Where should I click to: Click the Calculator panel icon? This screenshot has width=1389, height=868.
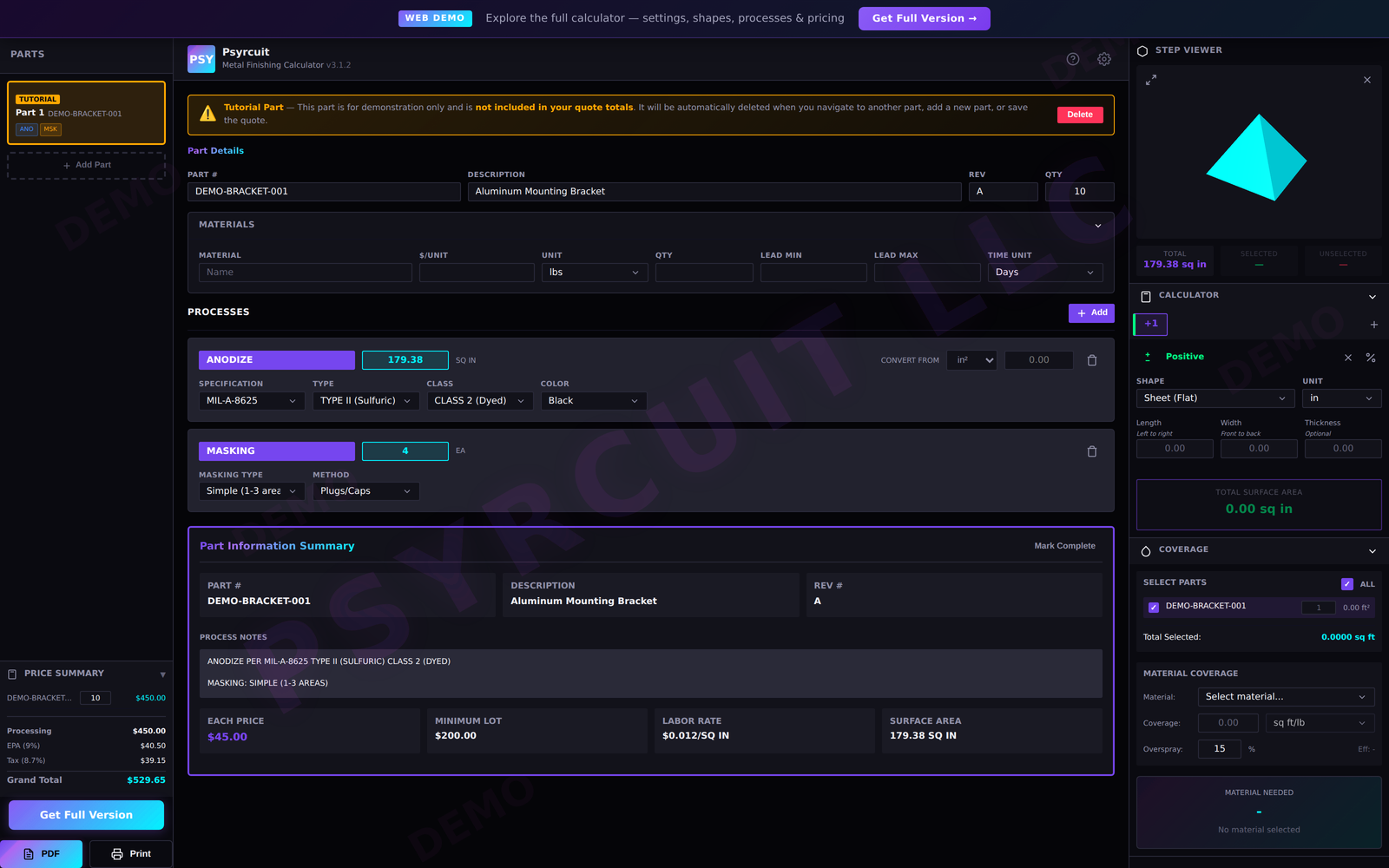click(x=1146, y=296)
